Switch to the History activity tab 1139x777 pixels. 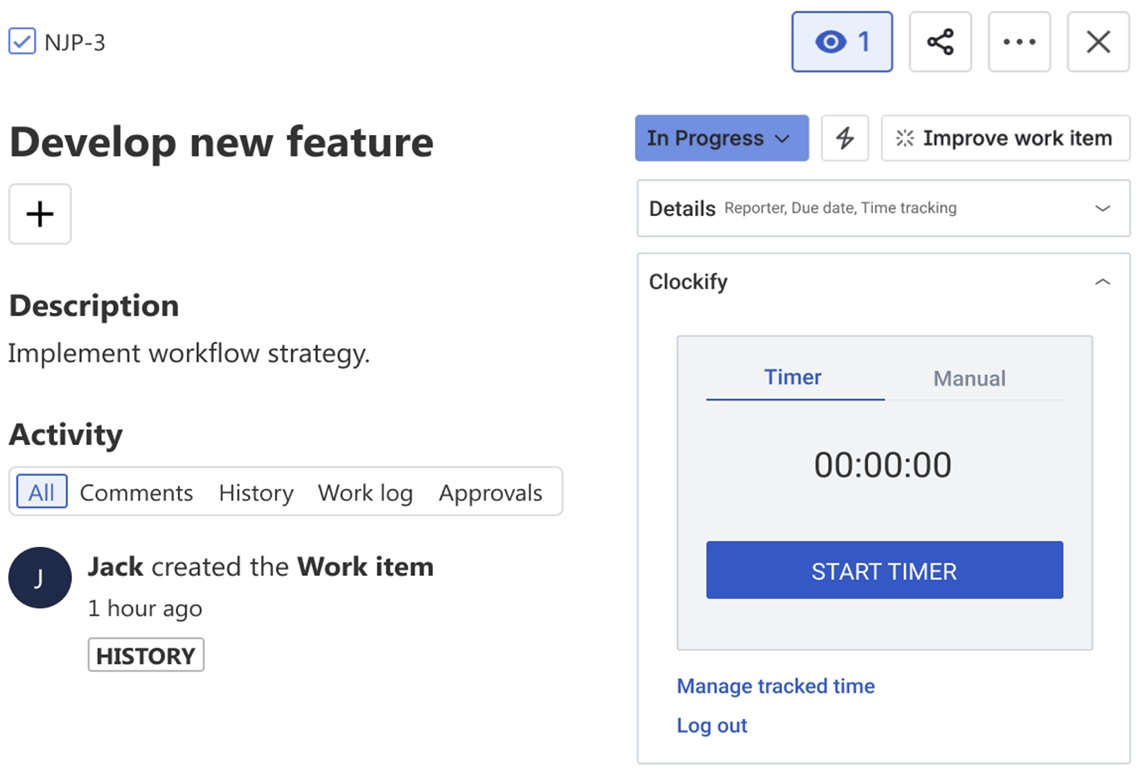[x=256, y=493]
